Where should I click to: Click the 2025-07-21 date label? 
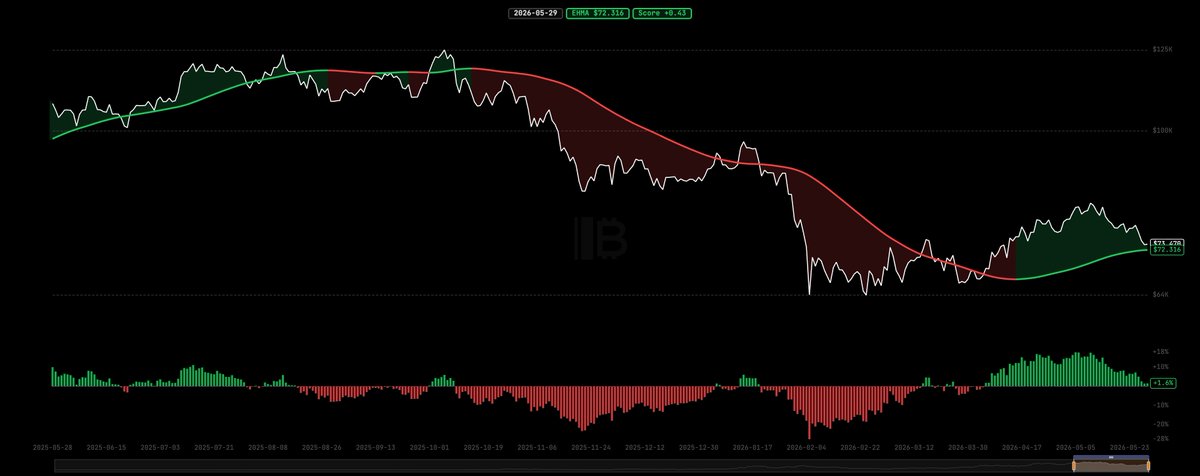215,447
